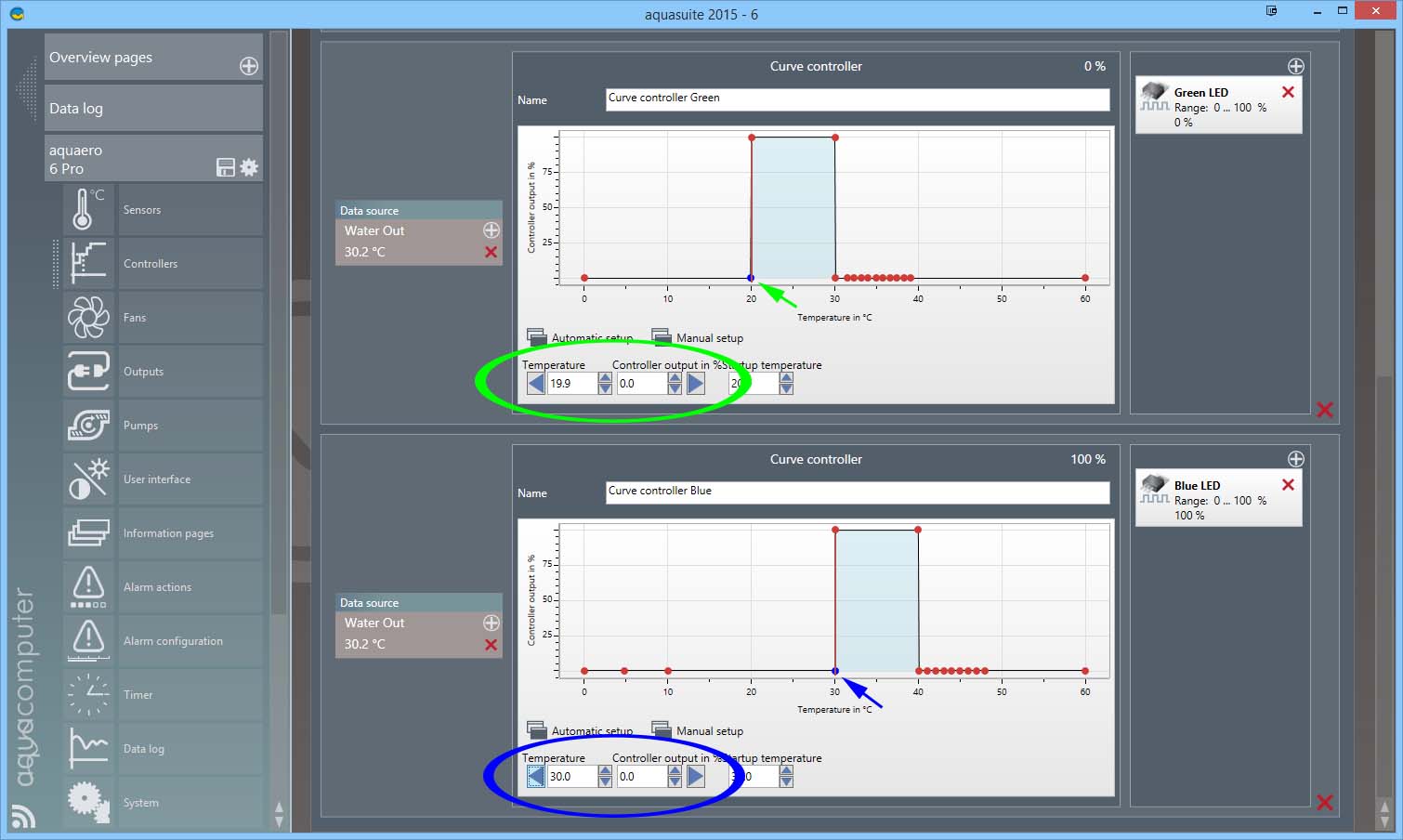Remove Water Out source from Blue controller
The height and width of the screenshot is (840, 1403).
pos(492,645)
